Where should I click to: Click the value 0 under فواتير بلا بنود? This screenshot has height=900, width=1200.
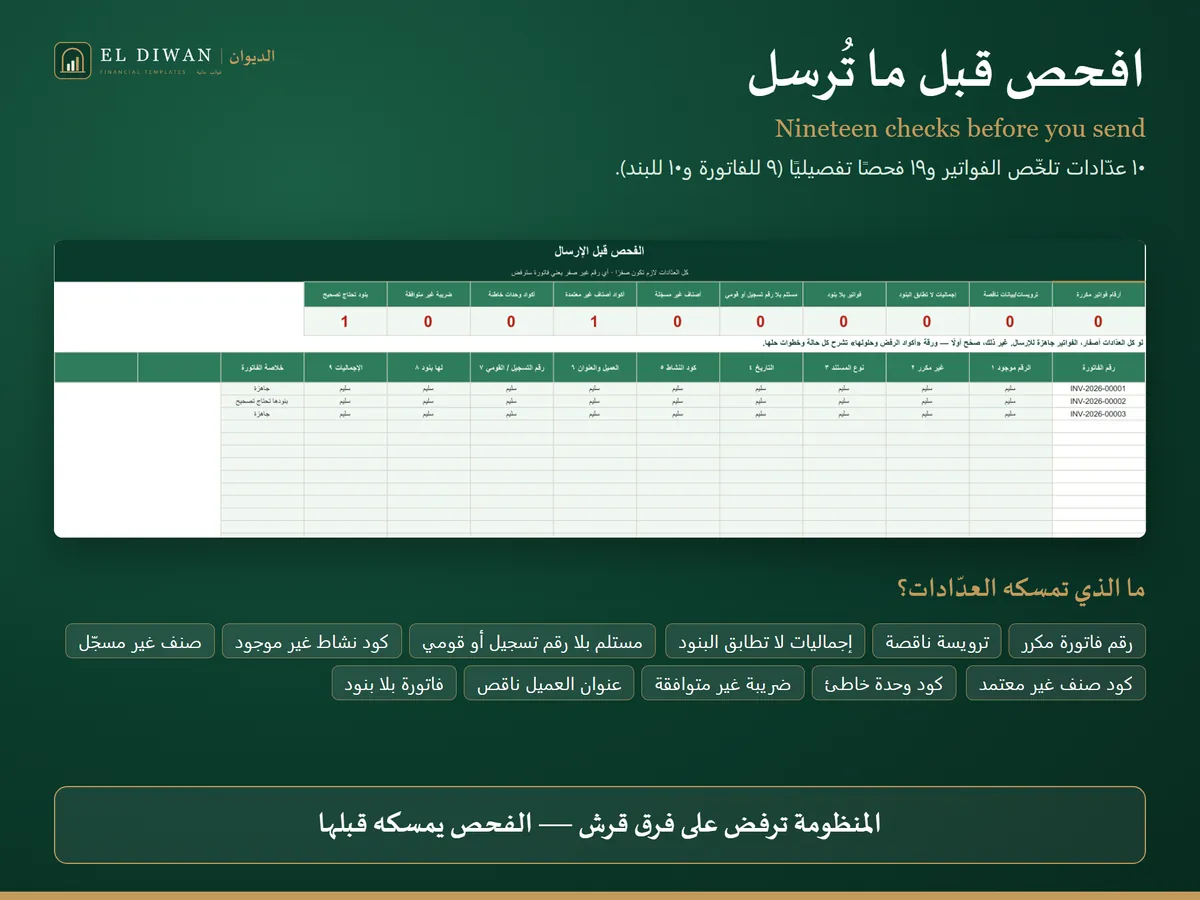pos(844,322)
